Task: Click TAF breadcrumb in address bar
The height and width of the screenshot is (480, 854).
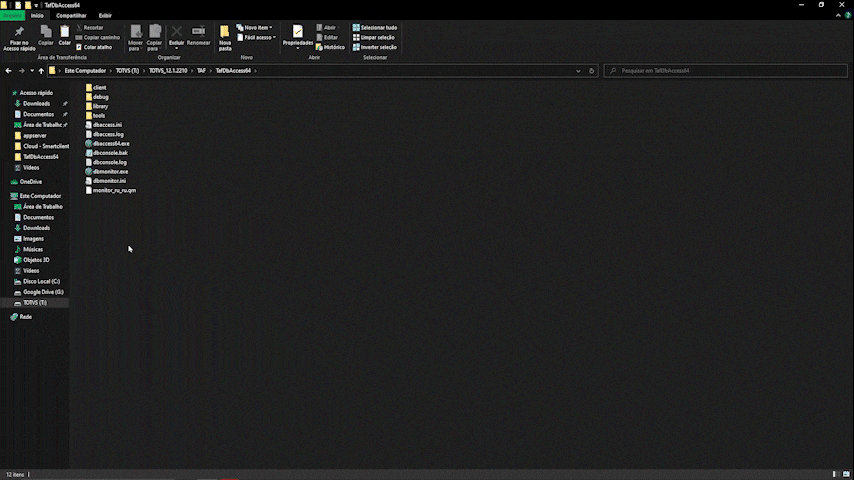Action: (201, 70)
